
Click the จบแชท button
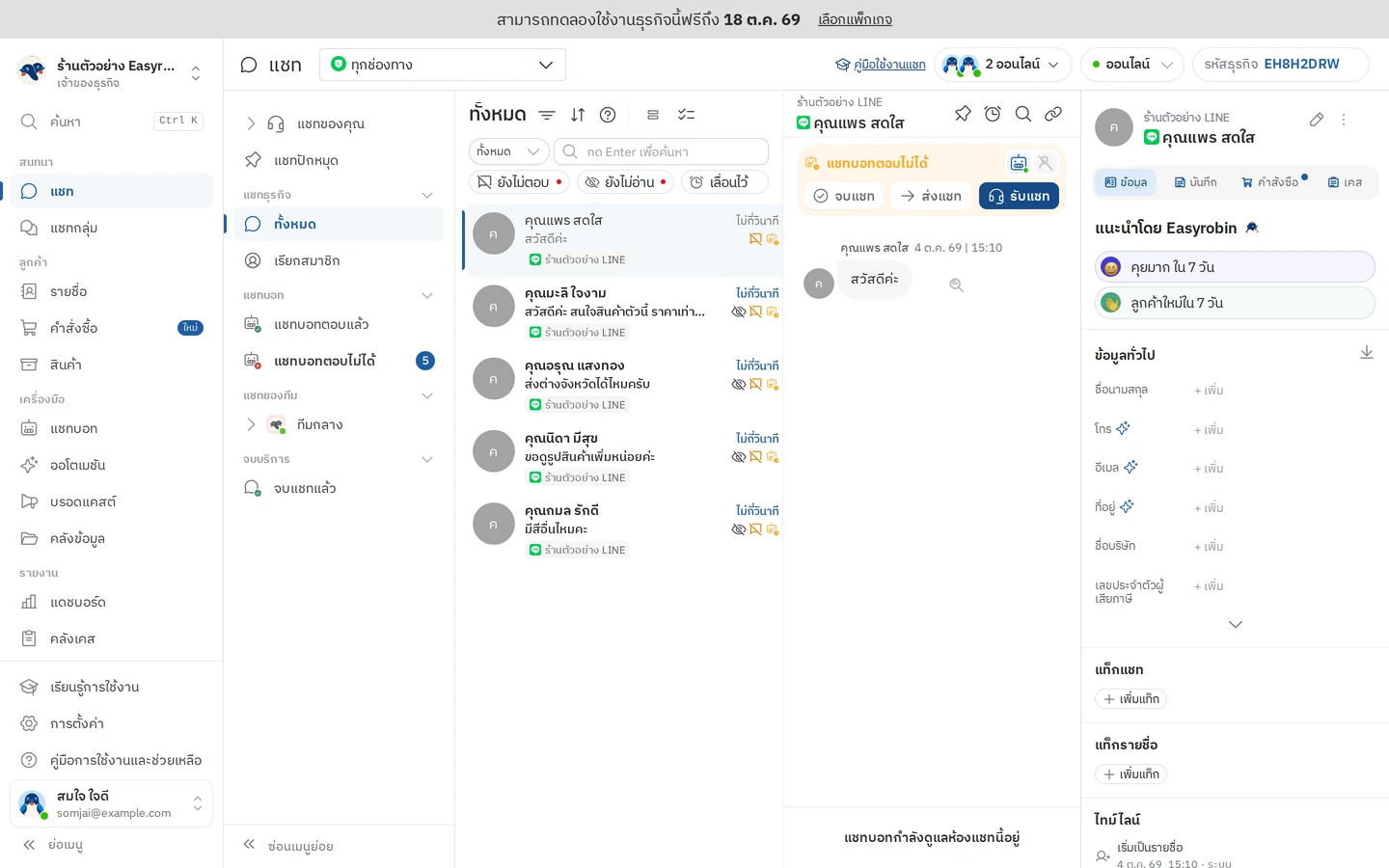point(844,196)
